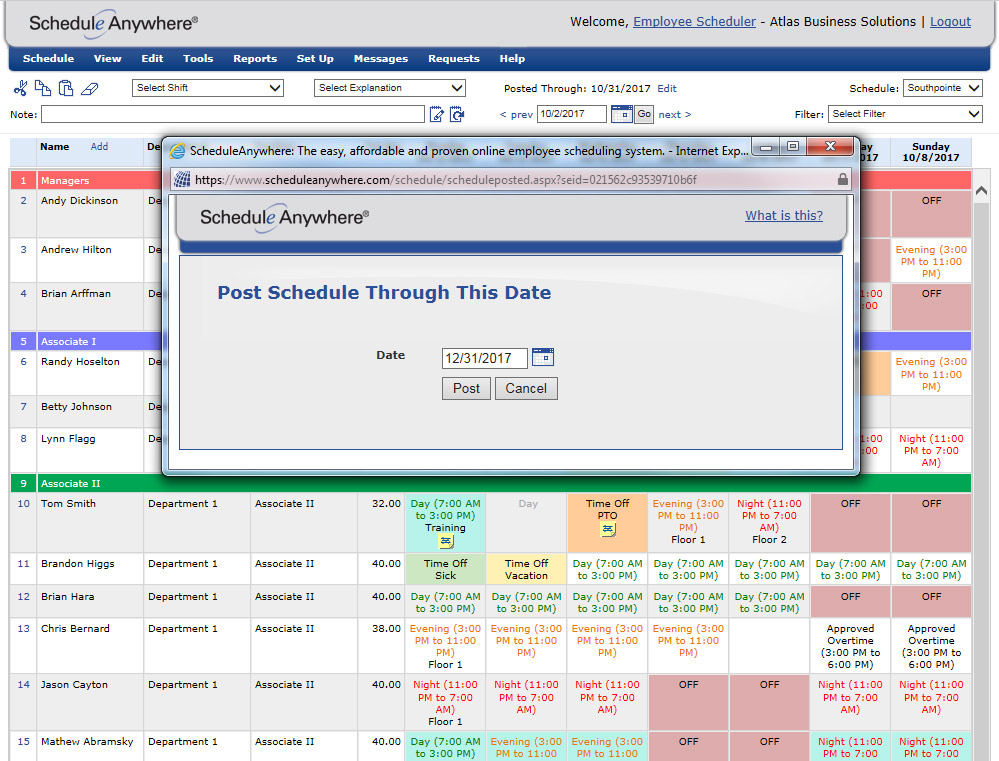999x761 pixels.
Task: Click the Cancel button in dialog
Action: [526, 388]
